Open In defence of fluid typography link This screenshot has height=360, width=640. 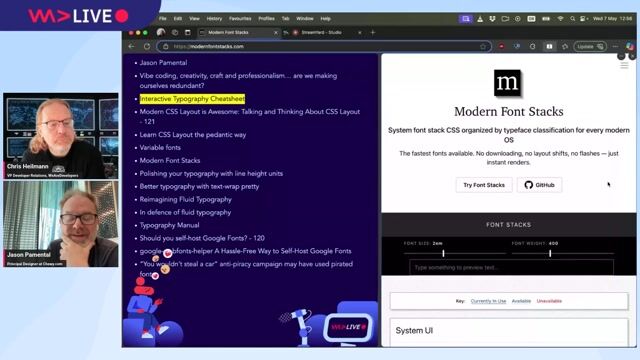point(185,212)
